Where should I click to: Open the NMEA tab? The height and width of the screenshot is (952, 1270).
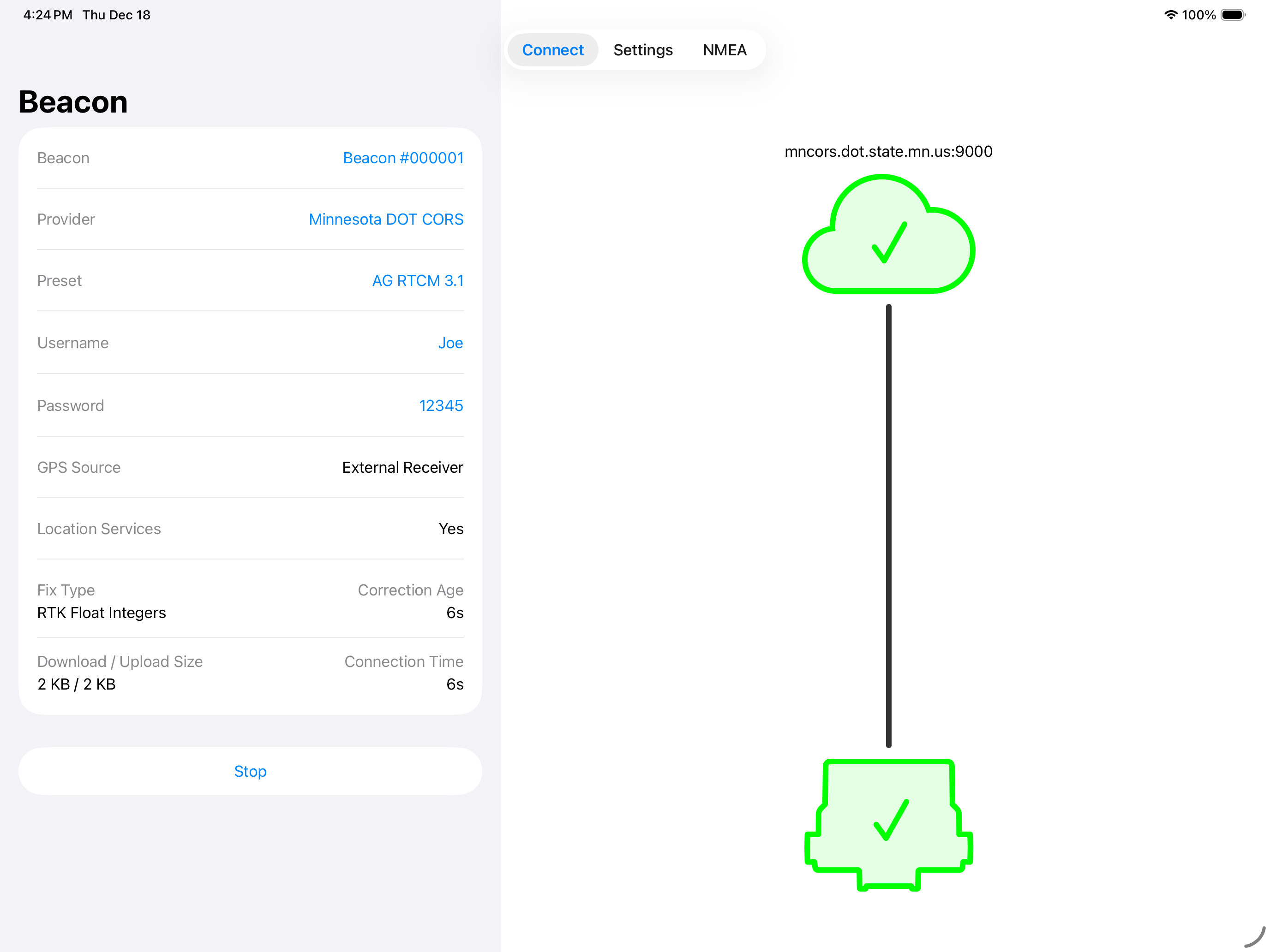(x=725, y=50)
